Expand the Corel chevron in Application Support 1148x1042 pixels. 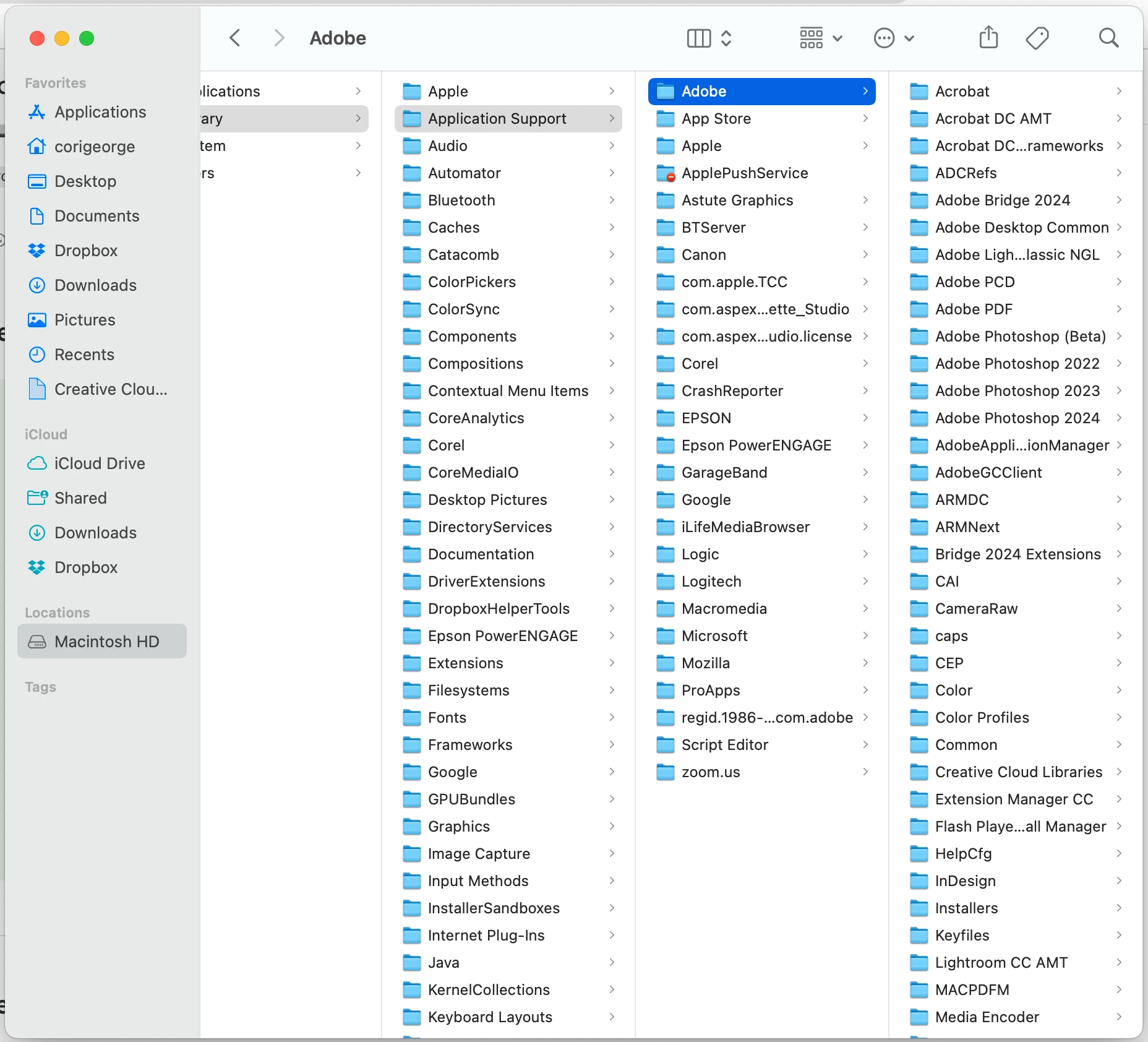coord(612,446)
